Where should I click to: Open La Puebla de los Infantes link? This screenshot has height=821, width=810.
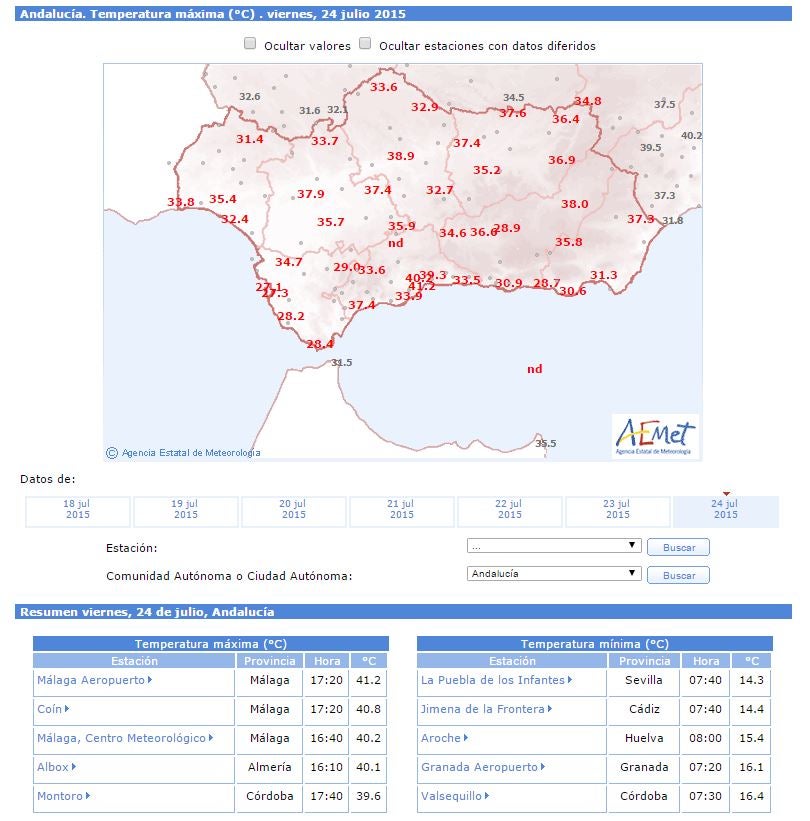pyautogui.click(x=493, y=680)
